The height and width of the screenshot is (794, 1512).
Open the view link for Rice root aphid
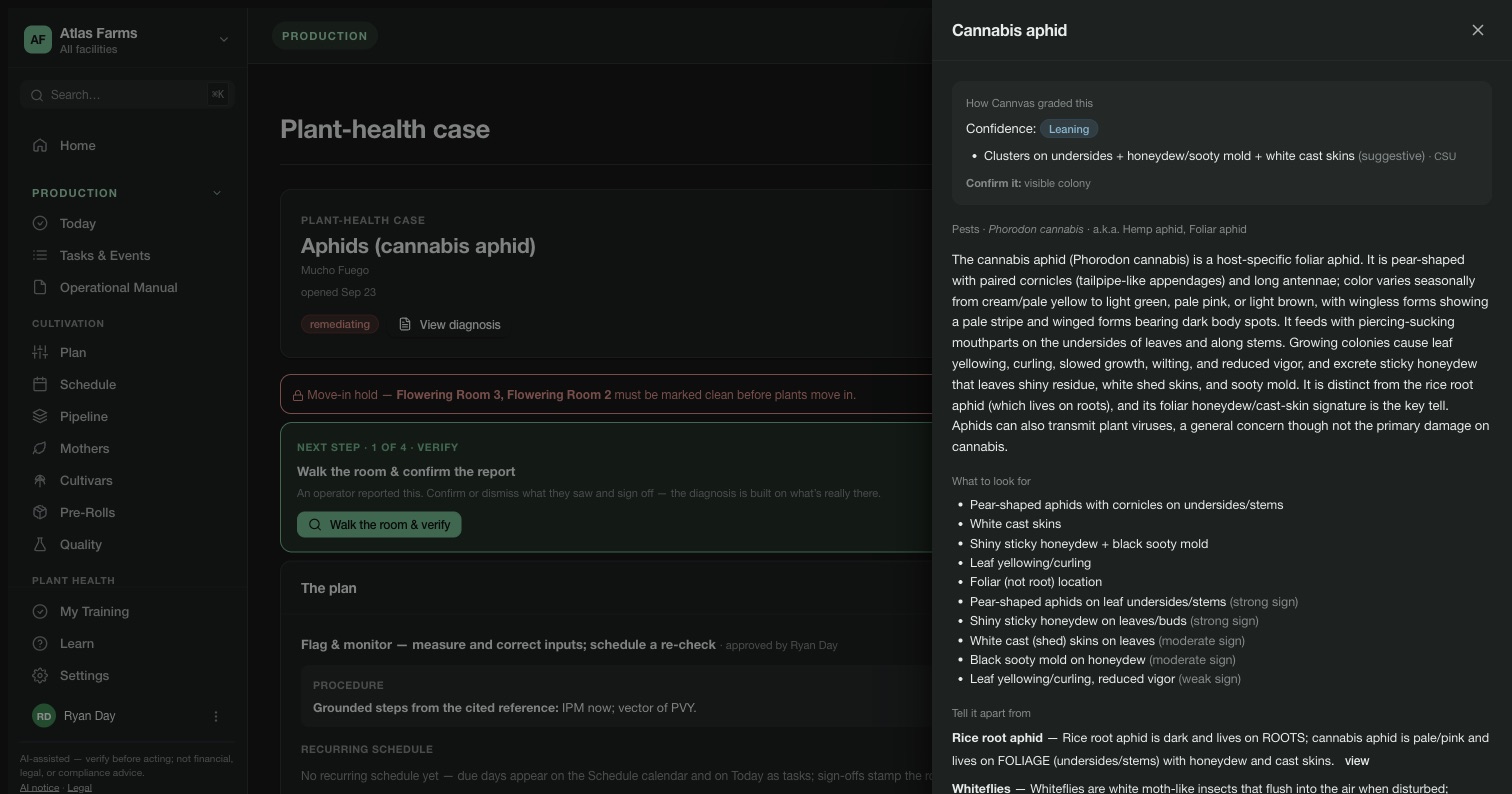coord(1357,761)
